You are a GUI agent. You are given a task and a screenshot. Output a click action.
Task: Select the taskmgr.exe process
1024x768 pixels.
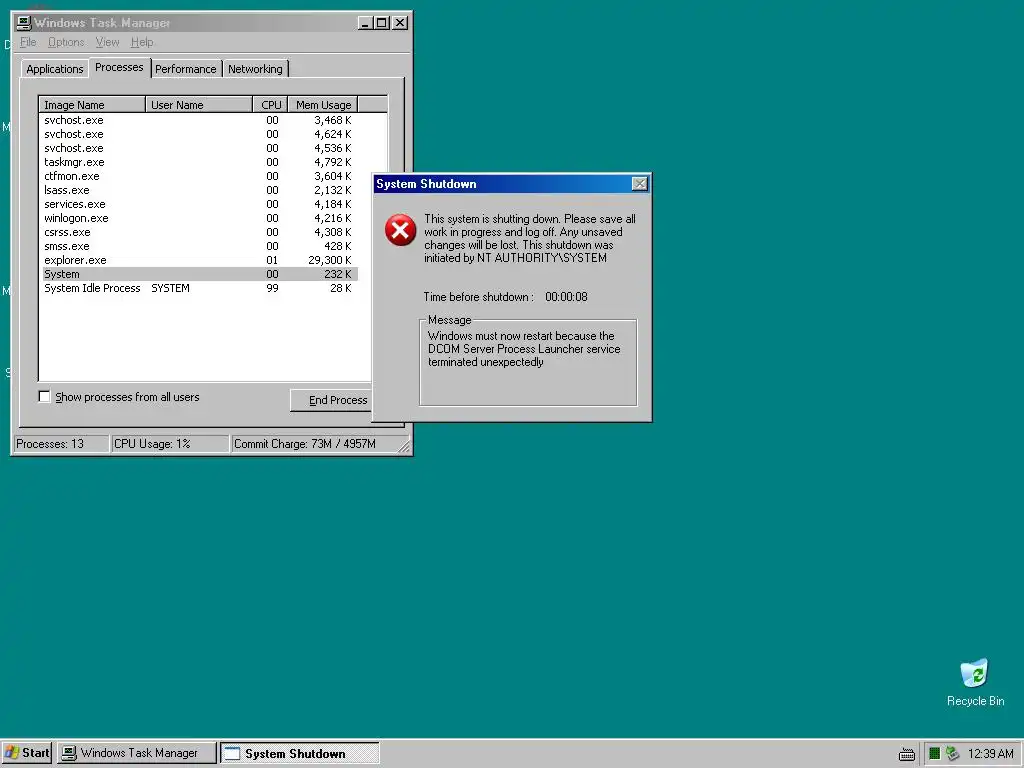(200, 162)
